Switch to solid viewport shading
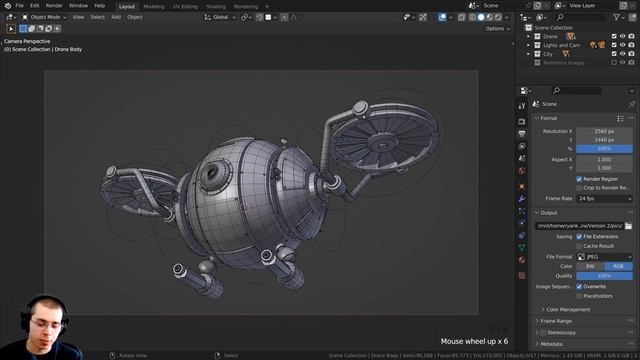The width and height of the screenshot is (640, 360). click(481, 17)
